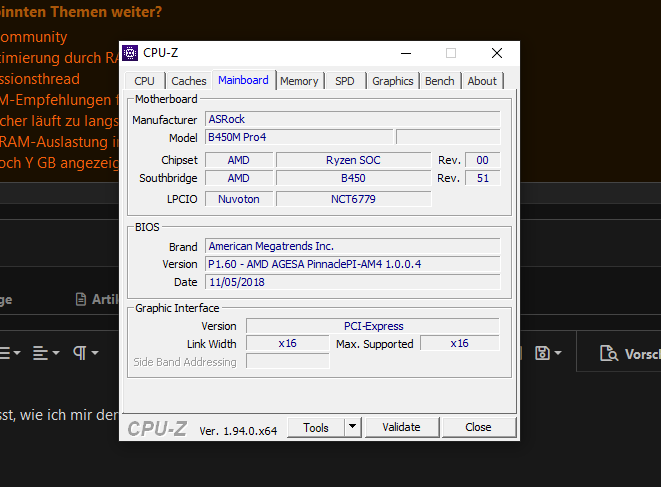Go to the Bench tab
Image resolution: width=661 pixels, height=487 pixels.
coord(439,81)
